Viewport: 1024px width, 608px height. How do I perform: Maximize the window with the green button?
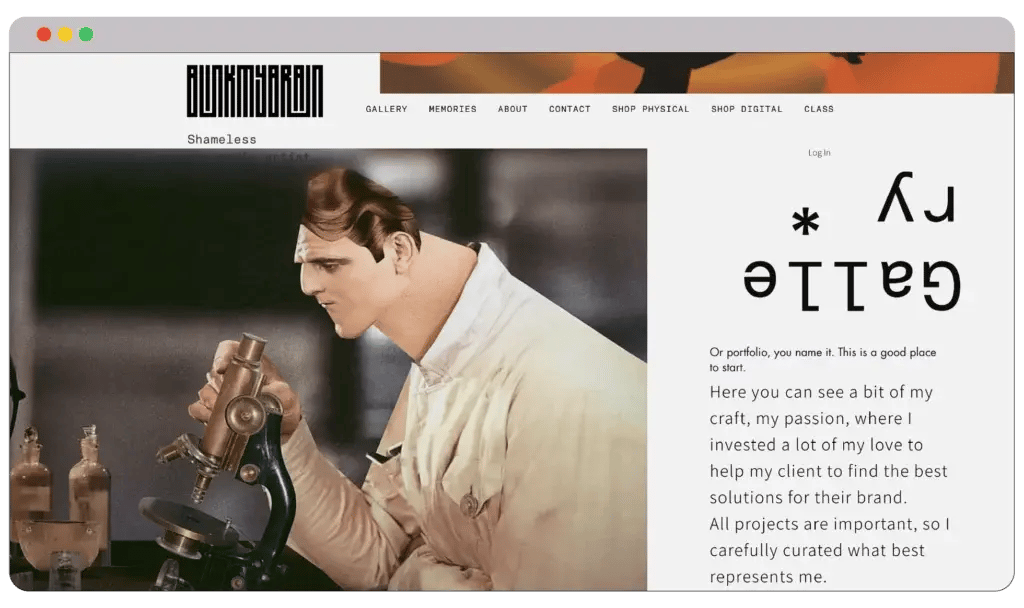point(86,35)
